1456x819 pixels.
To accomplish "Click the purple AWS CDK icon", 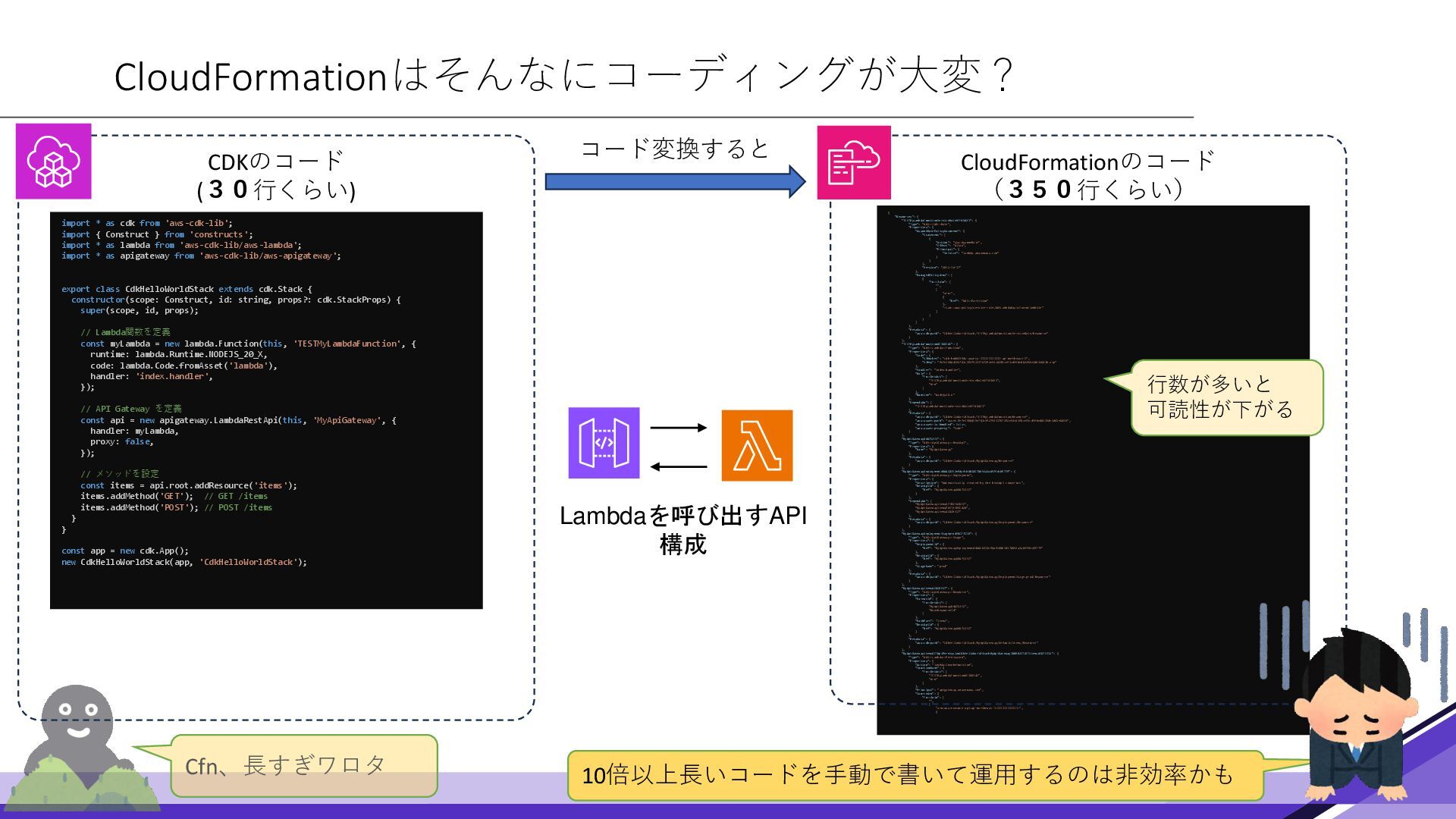I will 53,162.
